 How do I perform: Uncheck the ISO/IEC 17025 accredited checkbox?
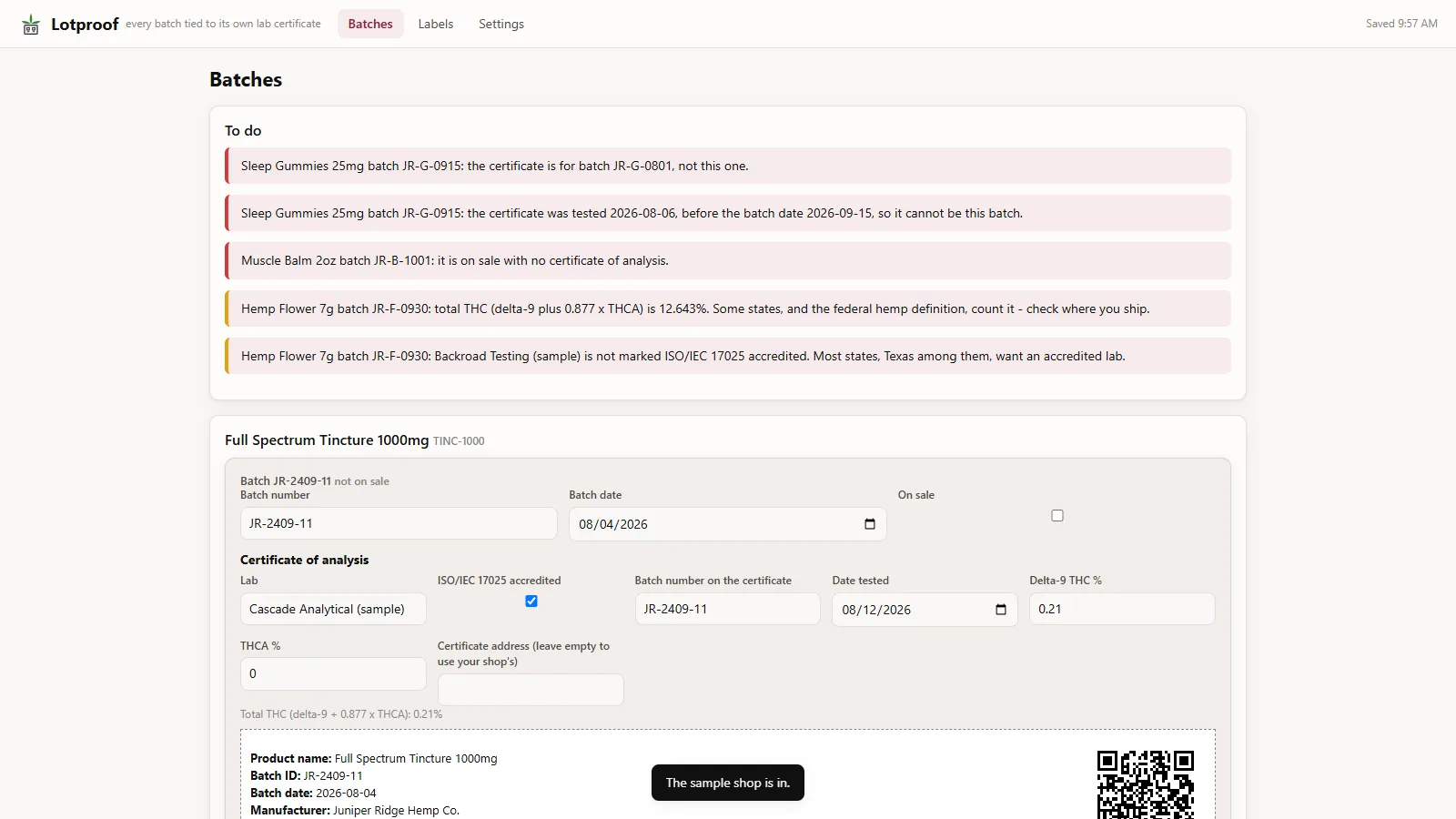[531, 602]
